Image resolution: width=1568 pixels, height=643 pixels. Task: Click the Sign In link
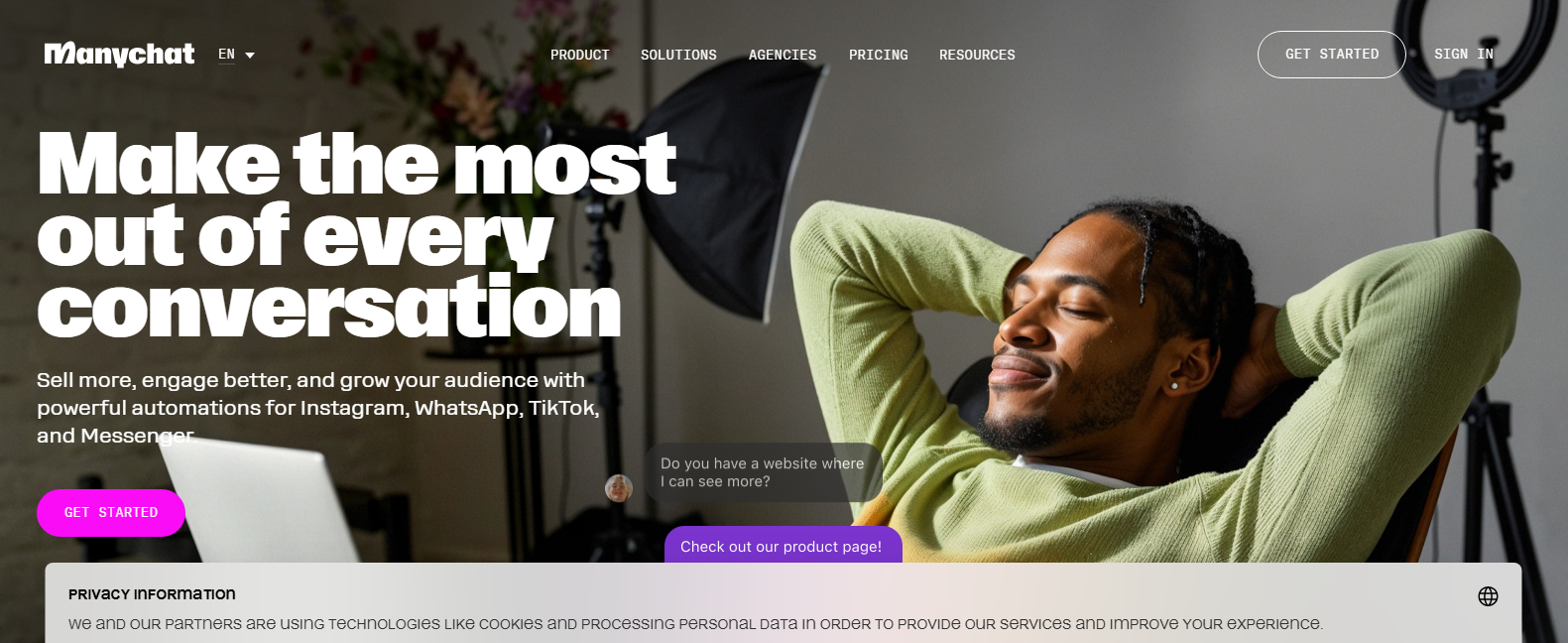pyautogui.click(x=1464, y=54)
